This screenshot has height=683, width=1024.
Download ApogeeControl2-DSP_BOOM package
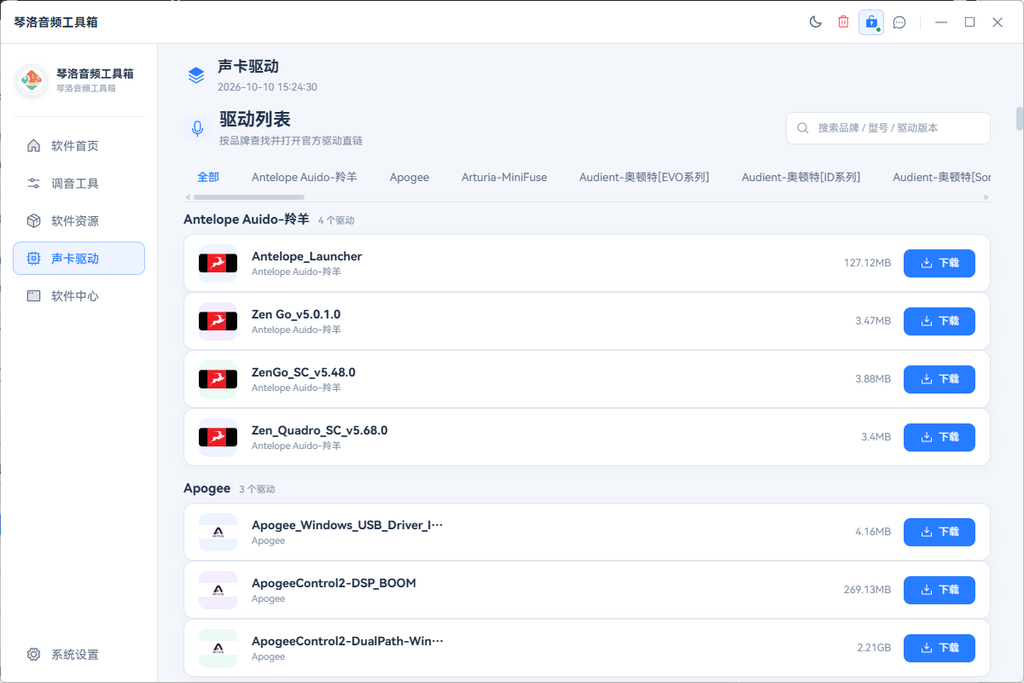[x=939, y=590]
